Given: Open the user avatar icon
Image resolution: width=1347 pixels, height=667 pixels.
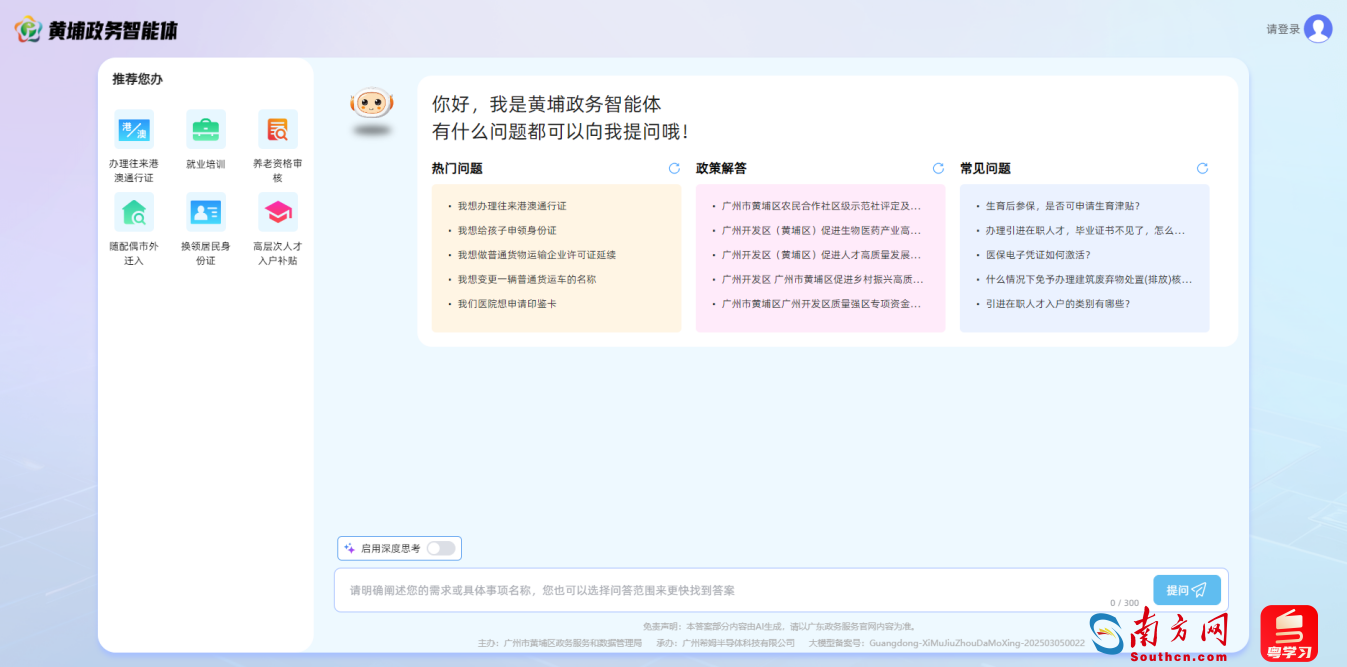Looking at the screenshot, I should [1318, 29].
